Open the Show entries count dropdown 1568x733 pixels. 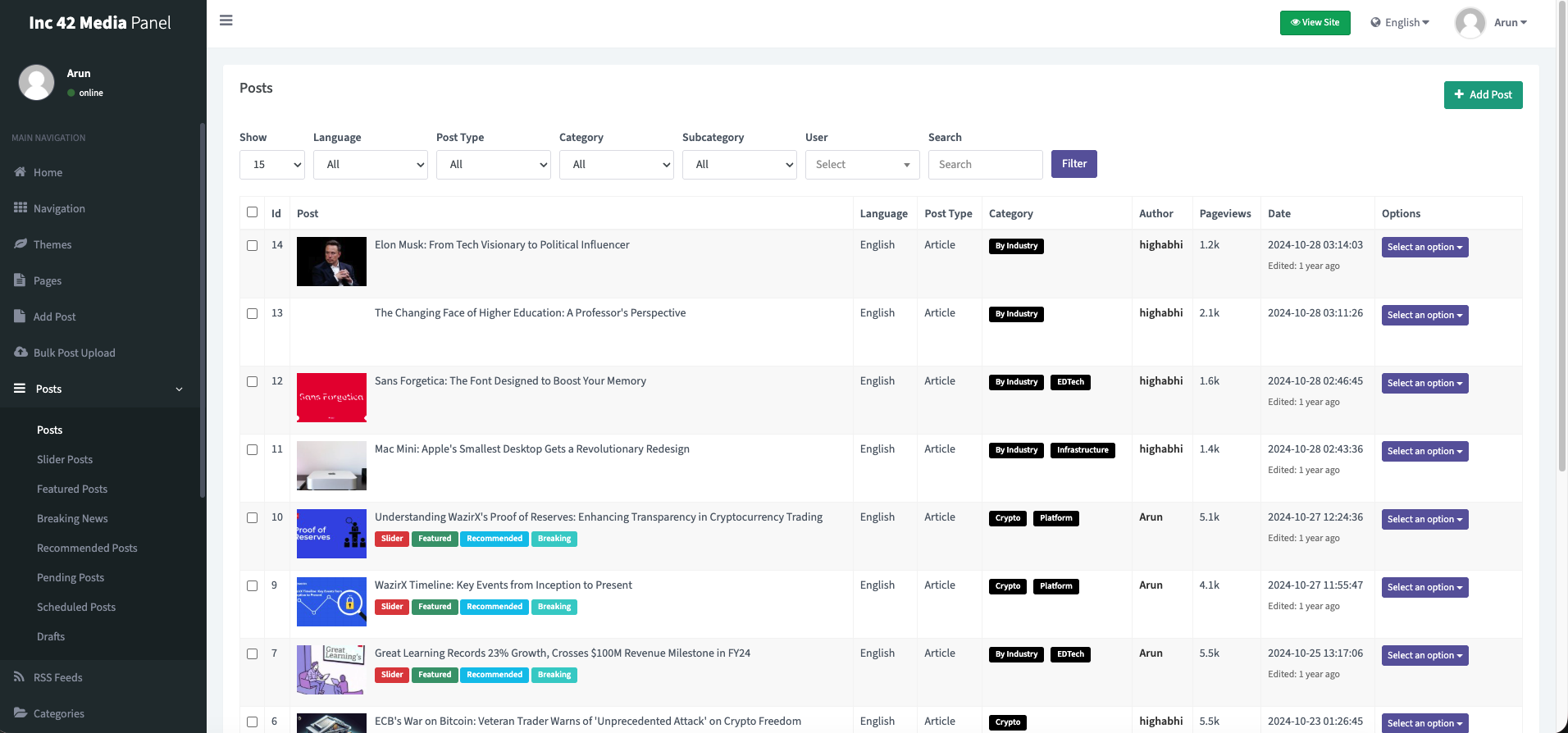click(x=272, y=165)
